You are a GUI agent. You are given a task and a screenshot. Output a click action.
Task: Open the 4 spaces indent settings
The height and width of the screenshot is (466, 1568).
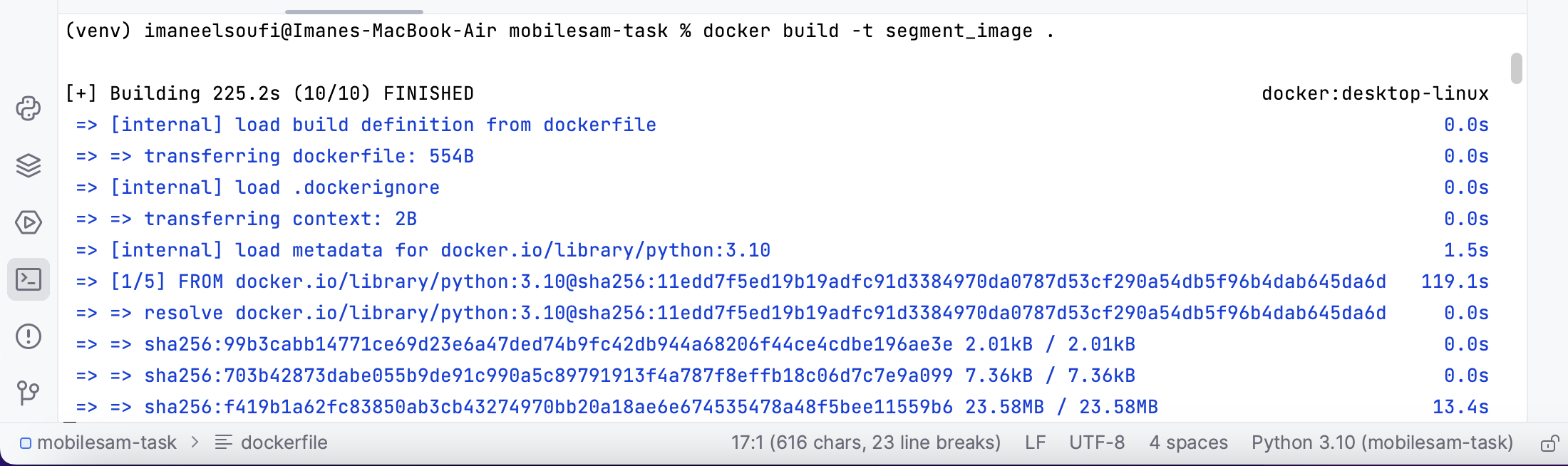point(1188,443)
